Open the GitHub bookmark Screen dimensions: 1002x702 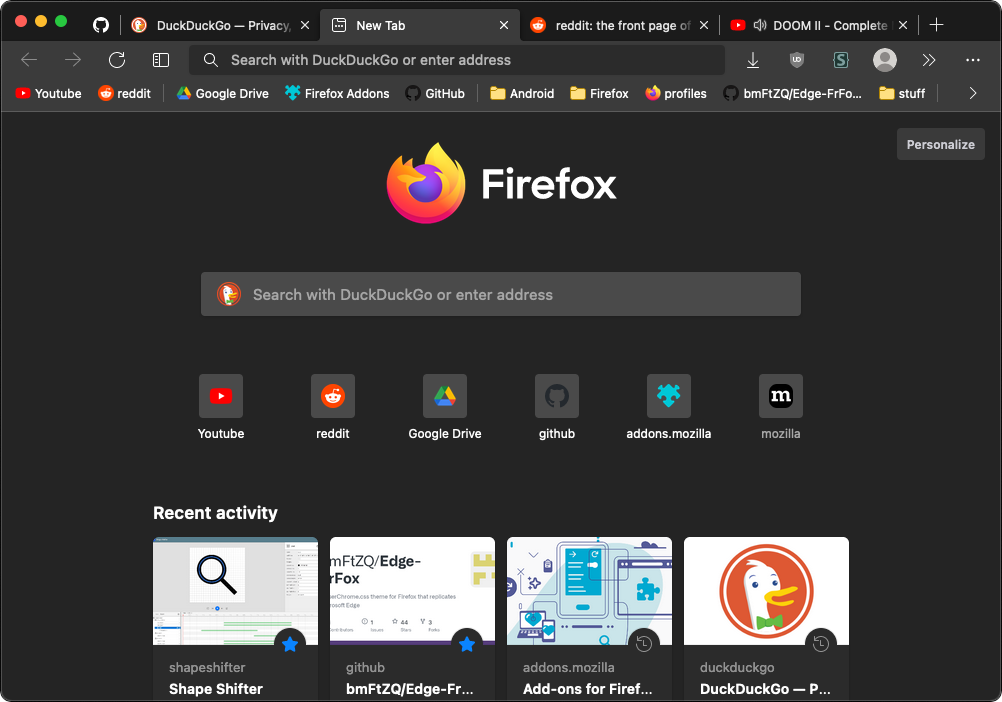[x=435, y=93]
